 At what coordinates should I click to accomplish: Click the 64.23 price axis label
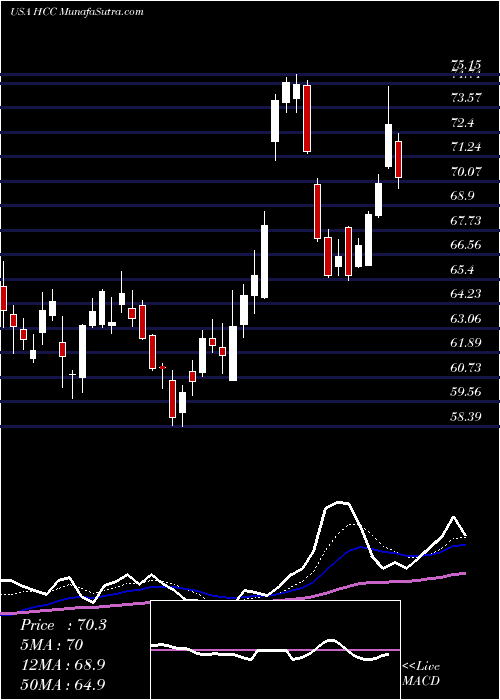(x=467, y=293)
